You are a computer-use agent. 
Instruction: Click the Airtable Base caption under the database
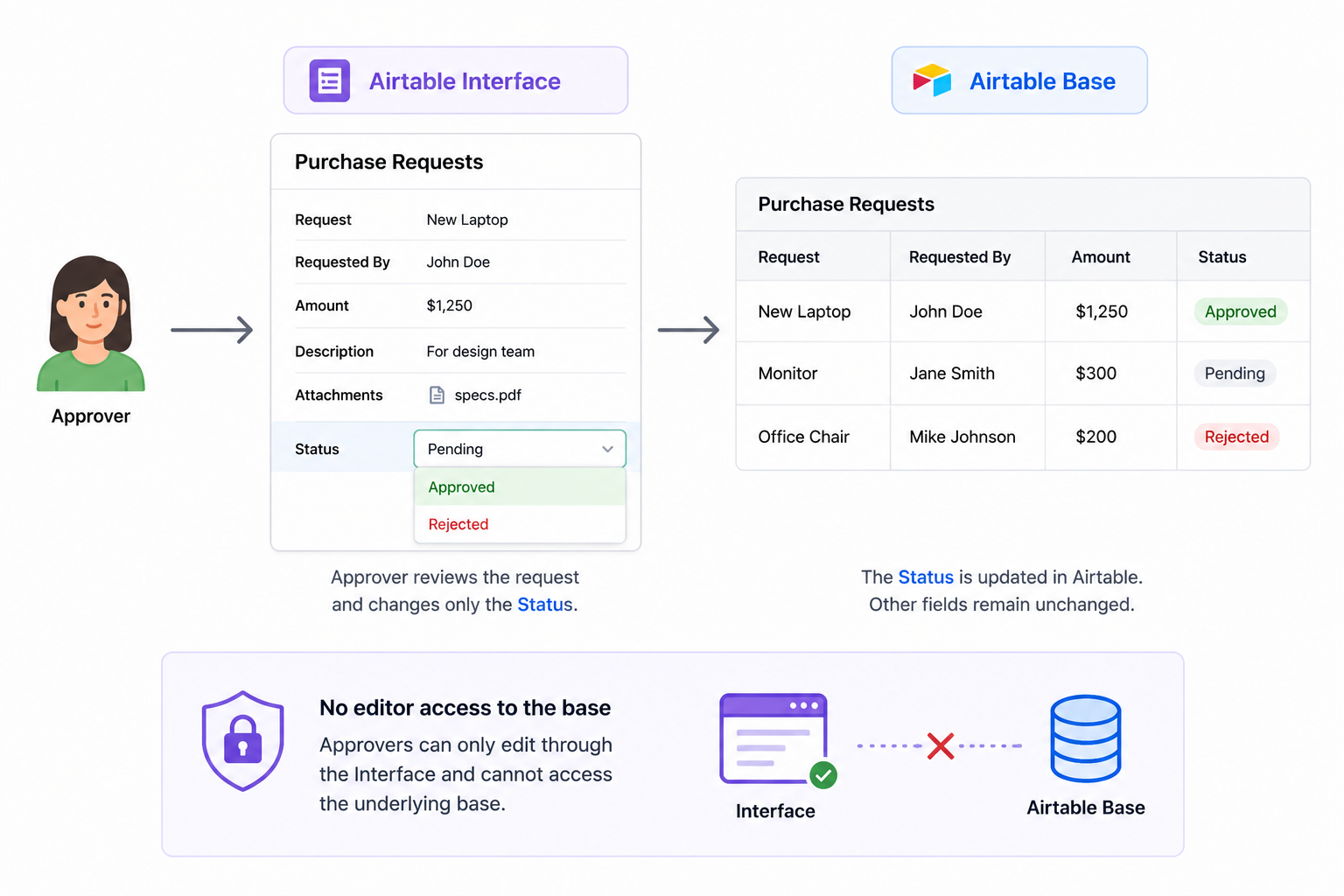click(1086, 808)
